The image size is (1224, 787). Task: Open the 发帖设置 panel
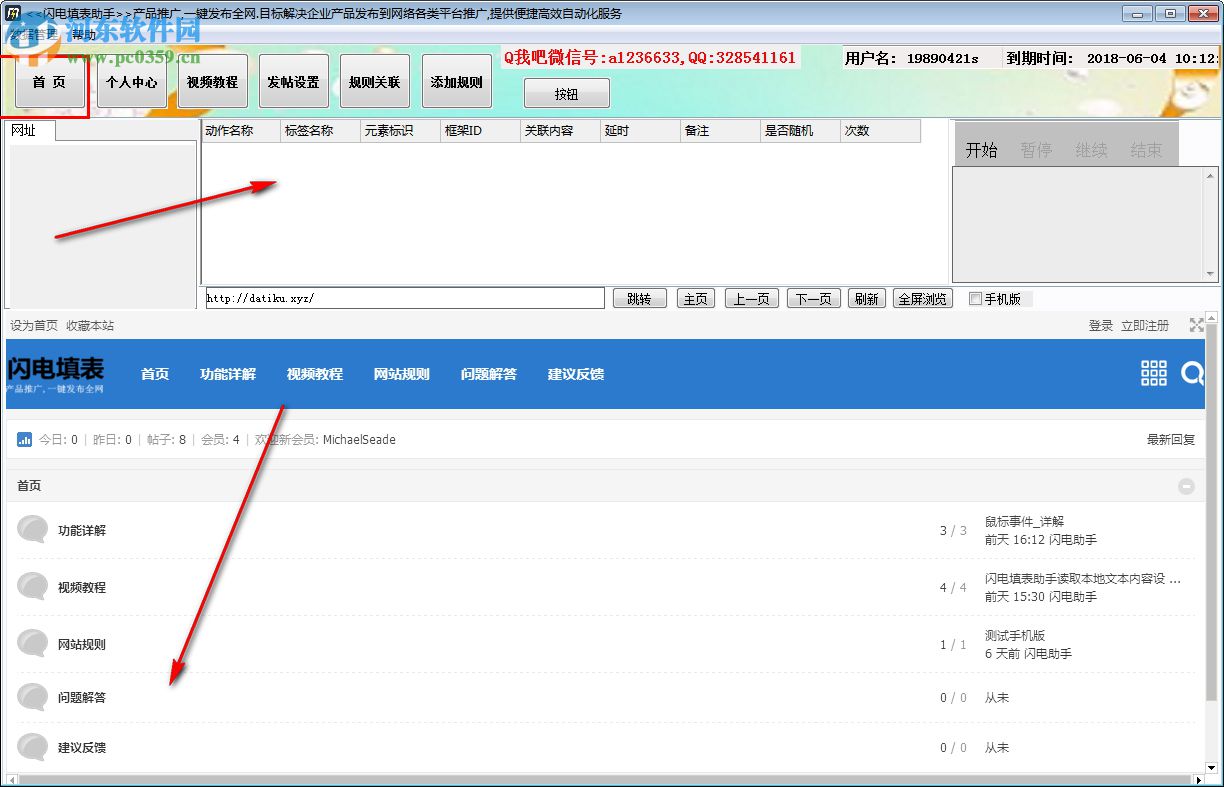tap(293, 81)
